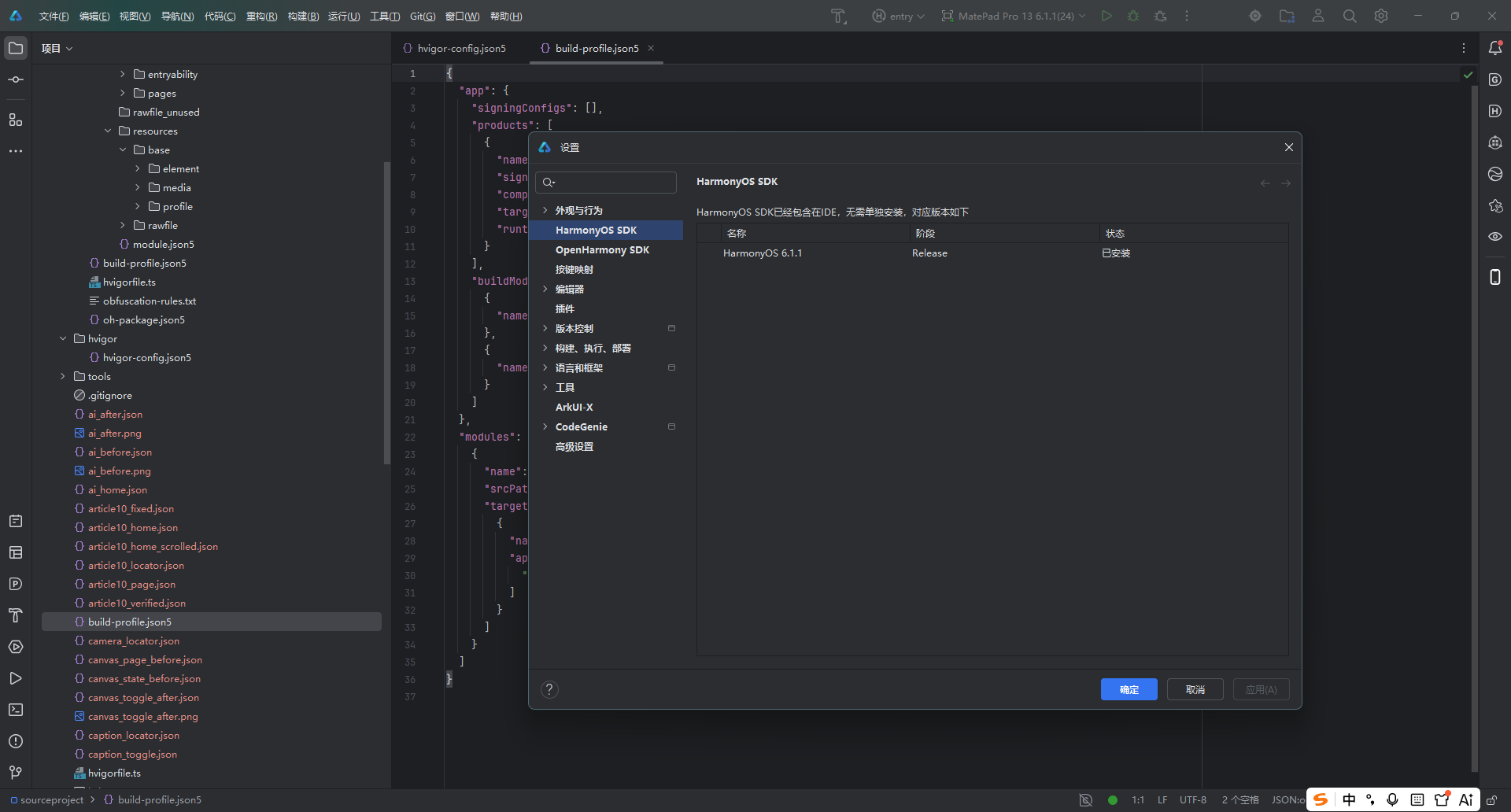This screenshot has width=1511, height=812.
Task: Select OpenHarmony SDK settings page
Action: click(602, 249)
